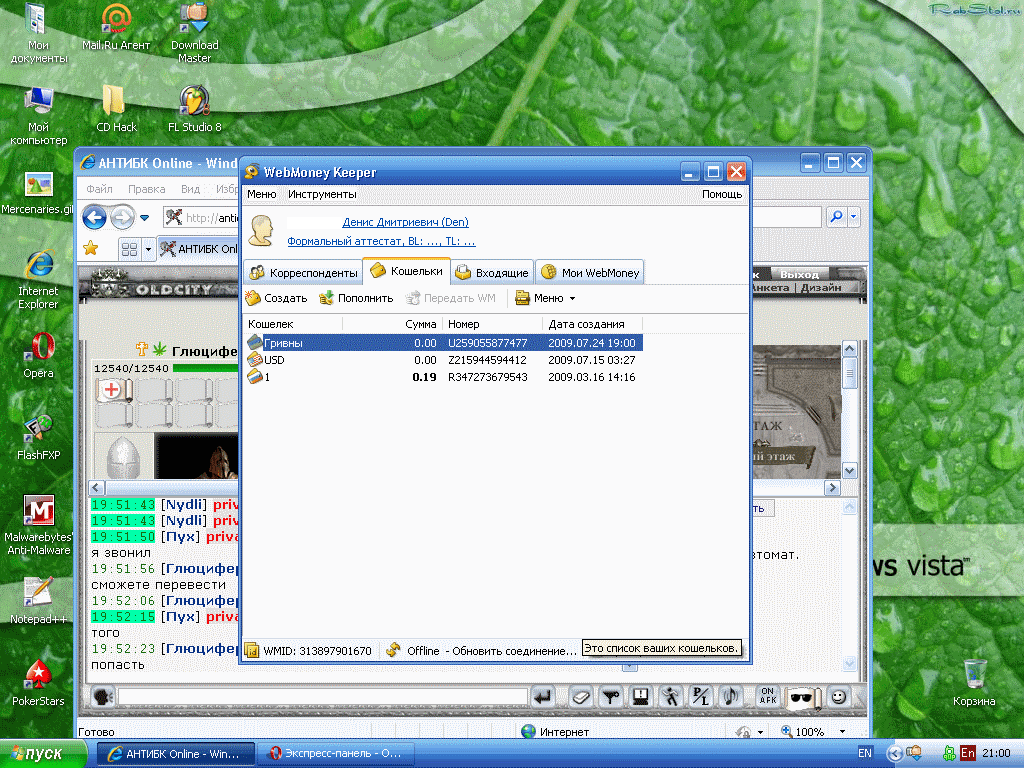Open the Opera desktop icon
This screenshot has width=1024, height=768.
[39, 356]
